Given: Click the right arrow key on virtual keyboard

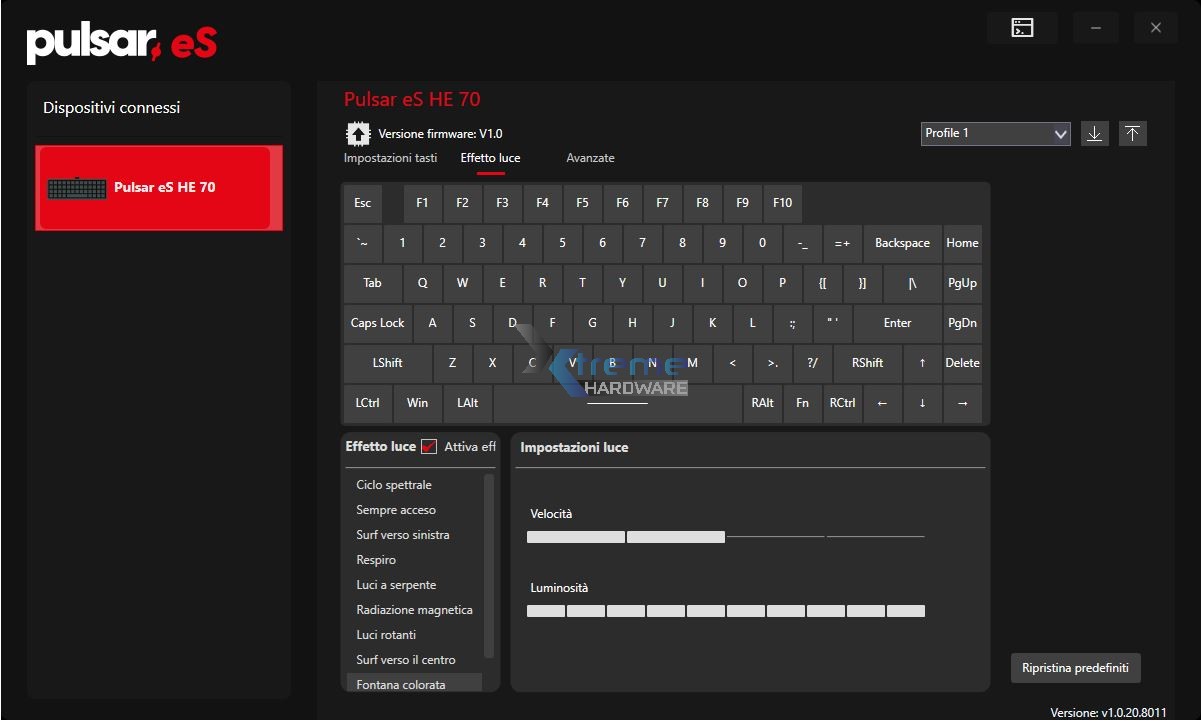Looking at the screenshot, I should [x=962, y=403].
